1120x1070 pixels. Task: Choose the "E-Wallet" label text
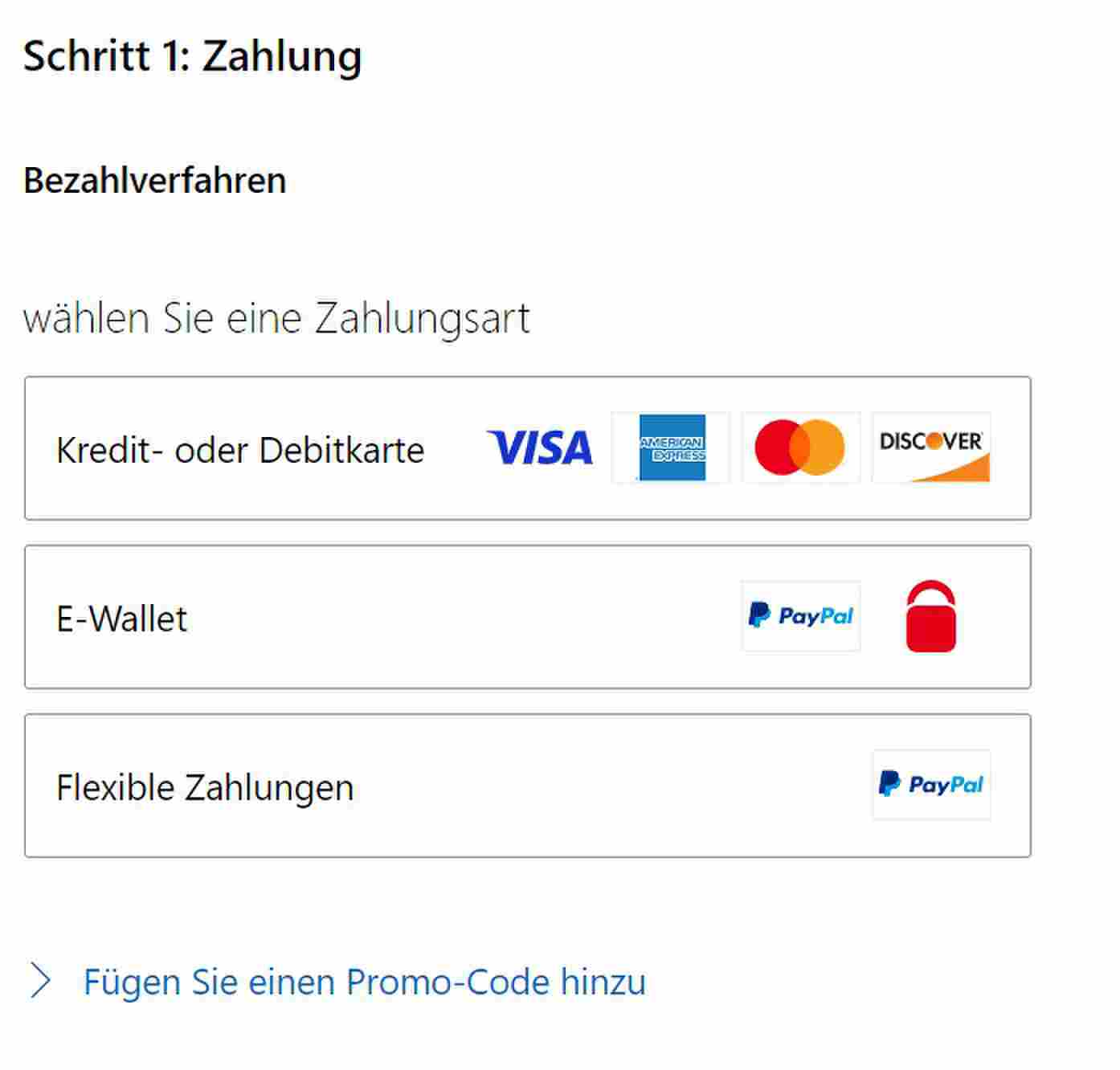121,619
